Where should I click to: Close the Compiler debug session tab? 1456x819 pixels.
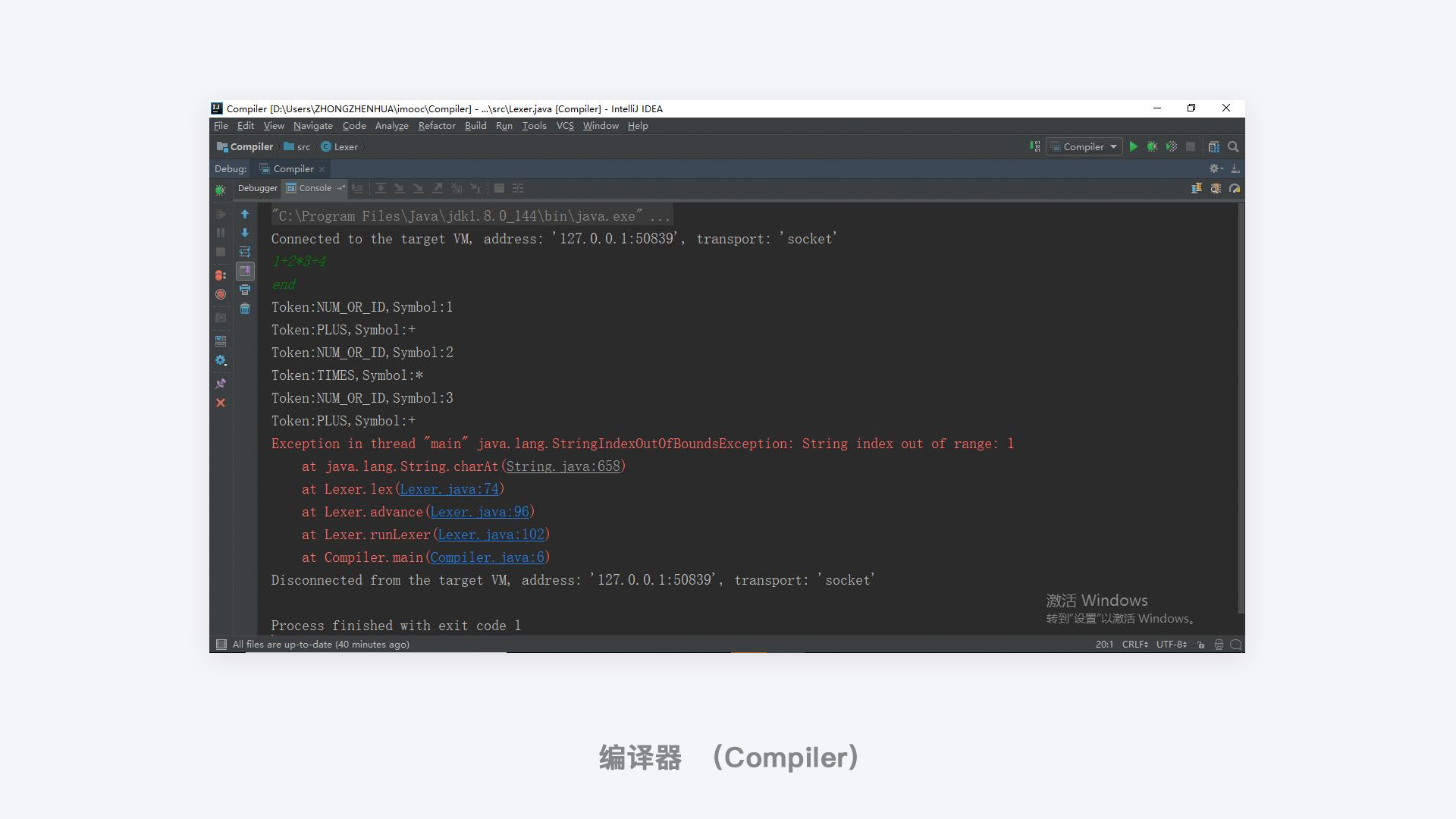pyautogui.click(x=322, y=169)
